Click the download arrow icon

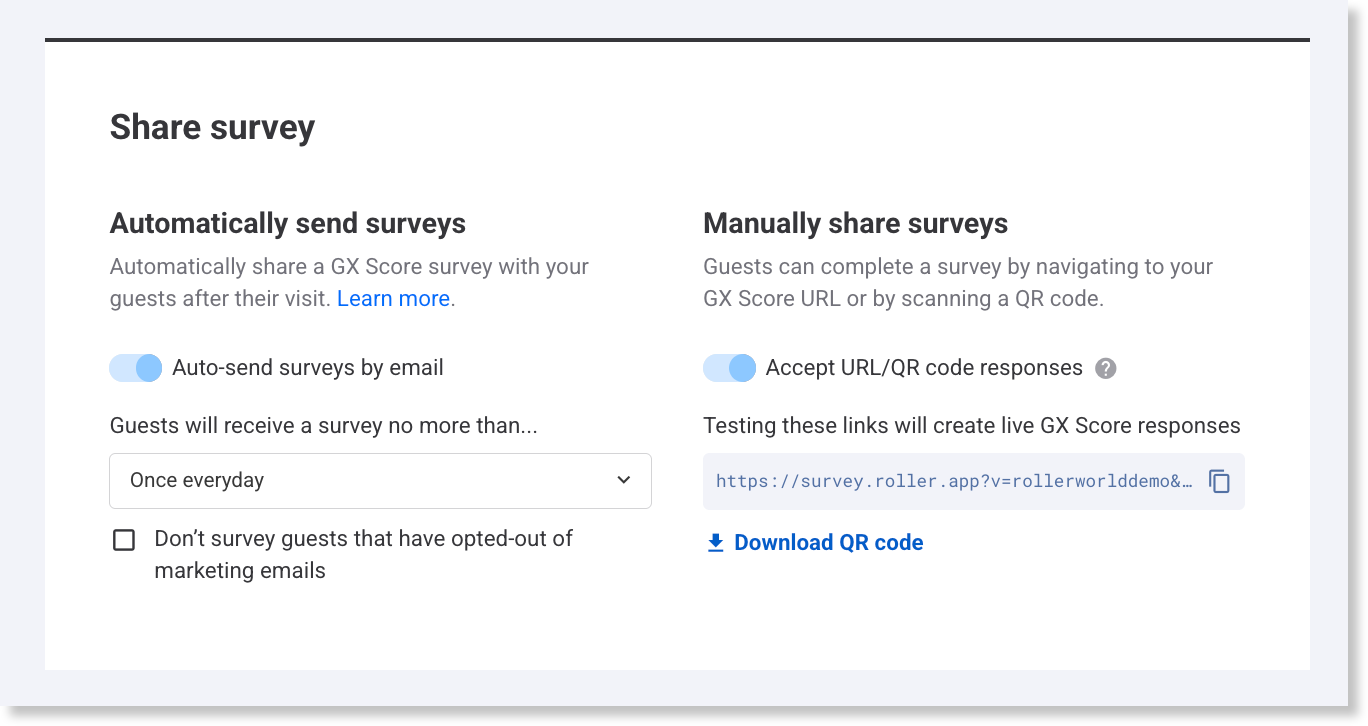pyautogui.click(x=715, y=543)
